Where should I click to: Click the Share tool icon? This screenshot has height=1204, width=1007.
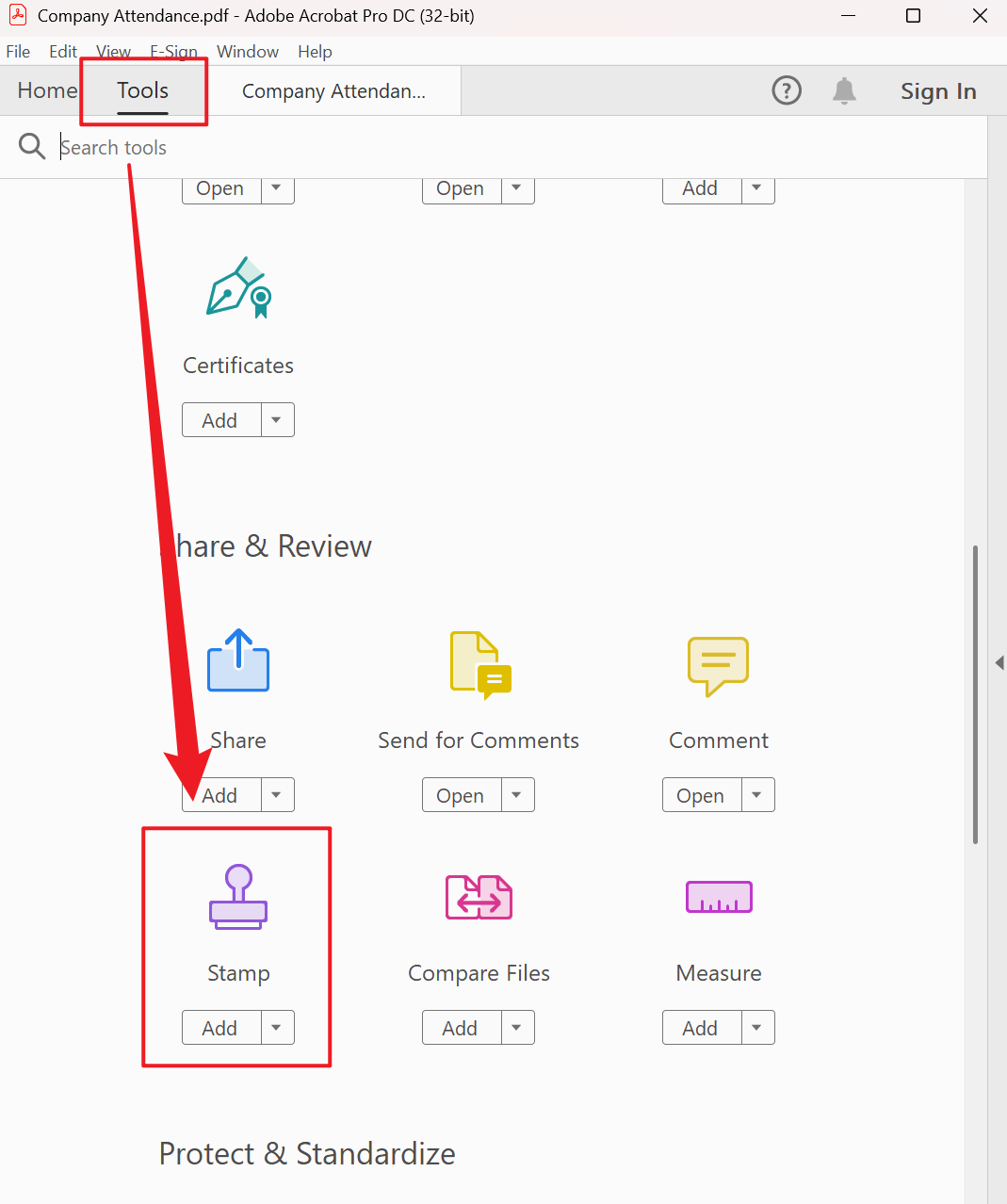pyautogui.click(x=238, y=660)
